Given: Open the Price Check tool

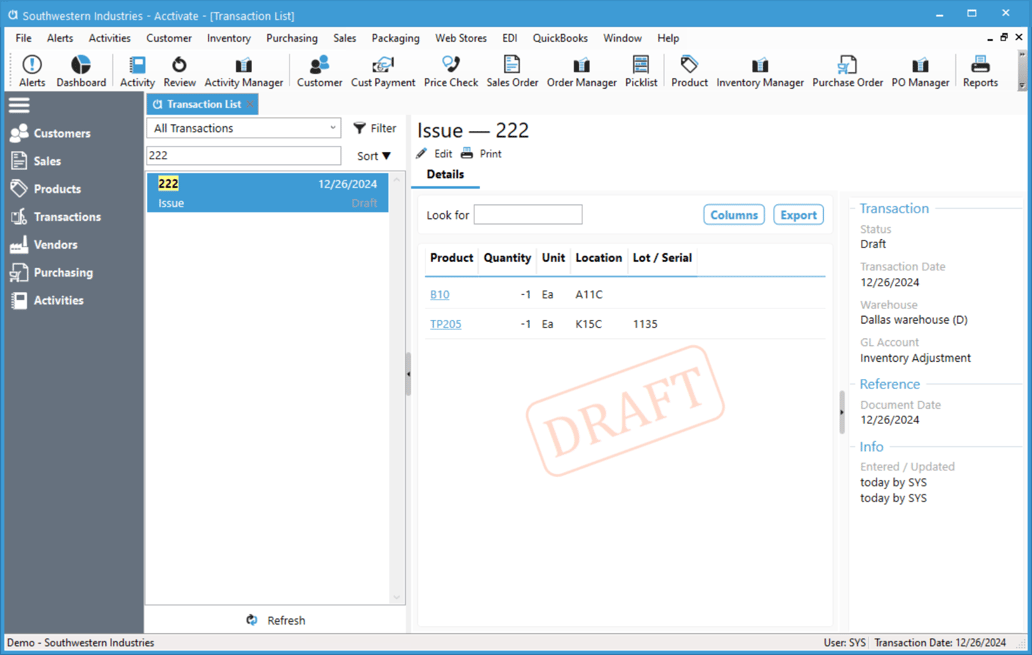Looking at the screenshot, I should (451, 71).
